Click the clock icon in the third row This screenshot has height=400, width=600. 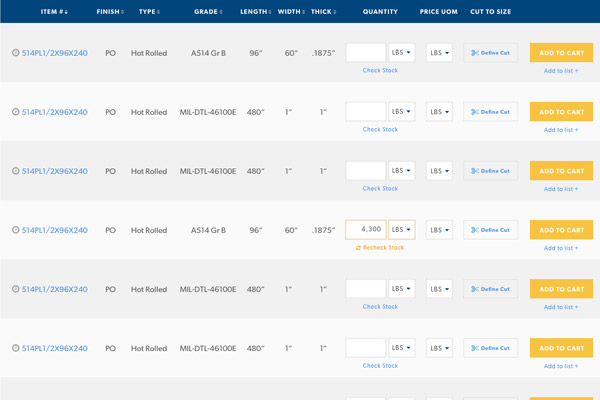point(15,171)
